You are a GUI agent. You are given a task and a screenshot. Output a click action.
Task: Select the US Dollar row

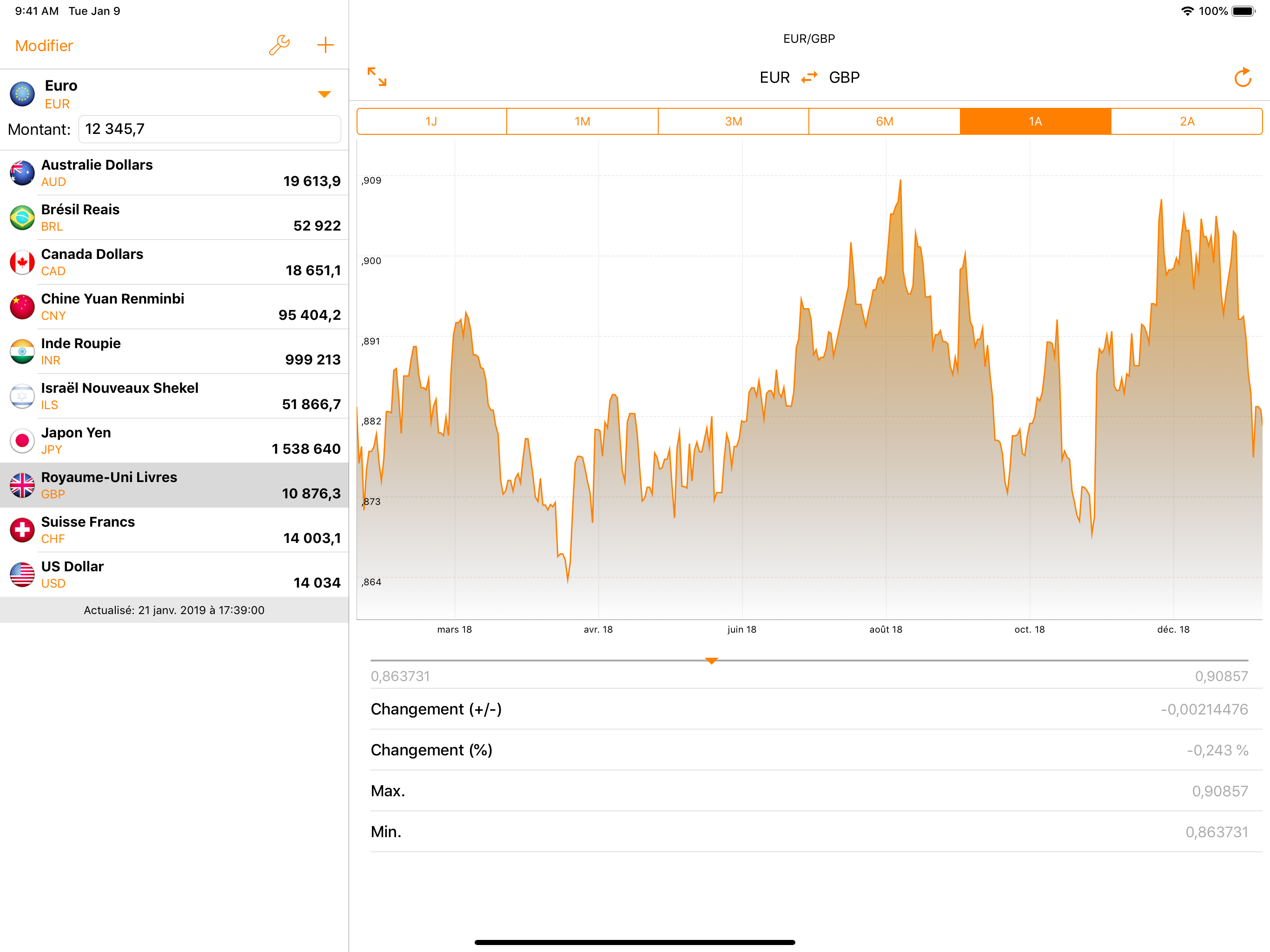point(174,574)
